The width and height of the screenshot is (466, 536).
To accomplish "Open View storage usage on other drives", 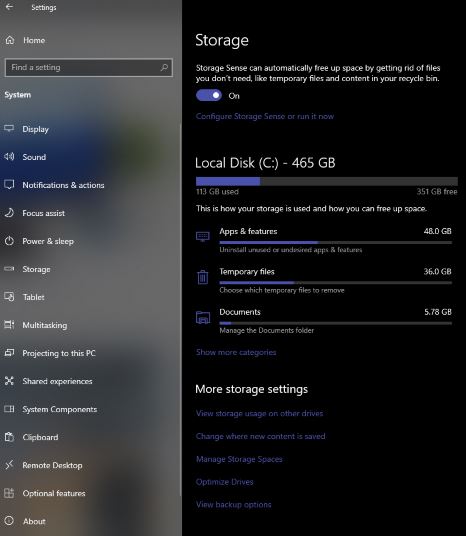I will click(x=259, y=413).
